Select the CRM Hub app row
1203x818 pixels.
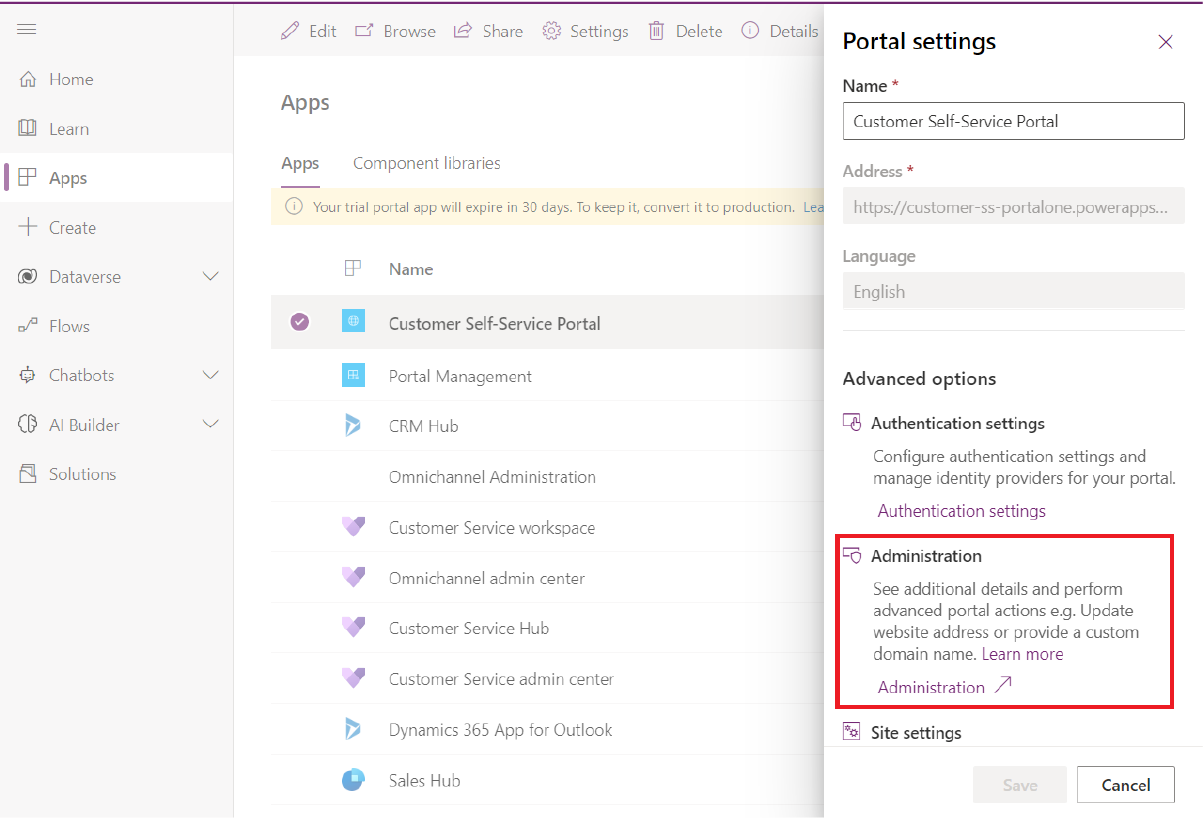548,426
